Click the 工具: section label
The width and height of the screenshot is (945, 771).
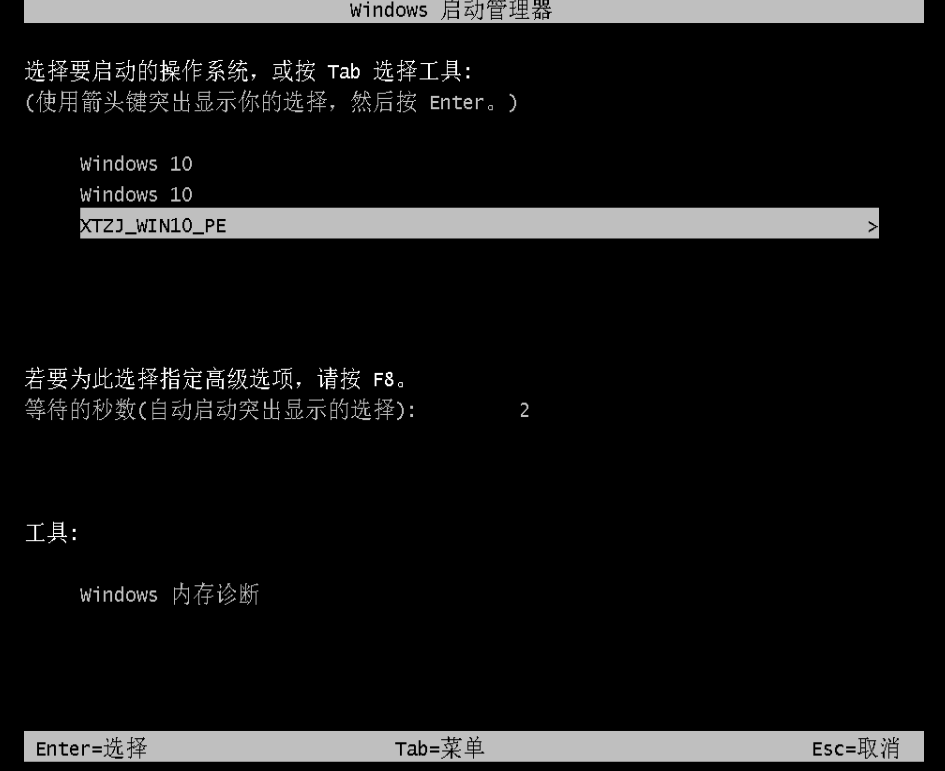(x=52, y=532)
